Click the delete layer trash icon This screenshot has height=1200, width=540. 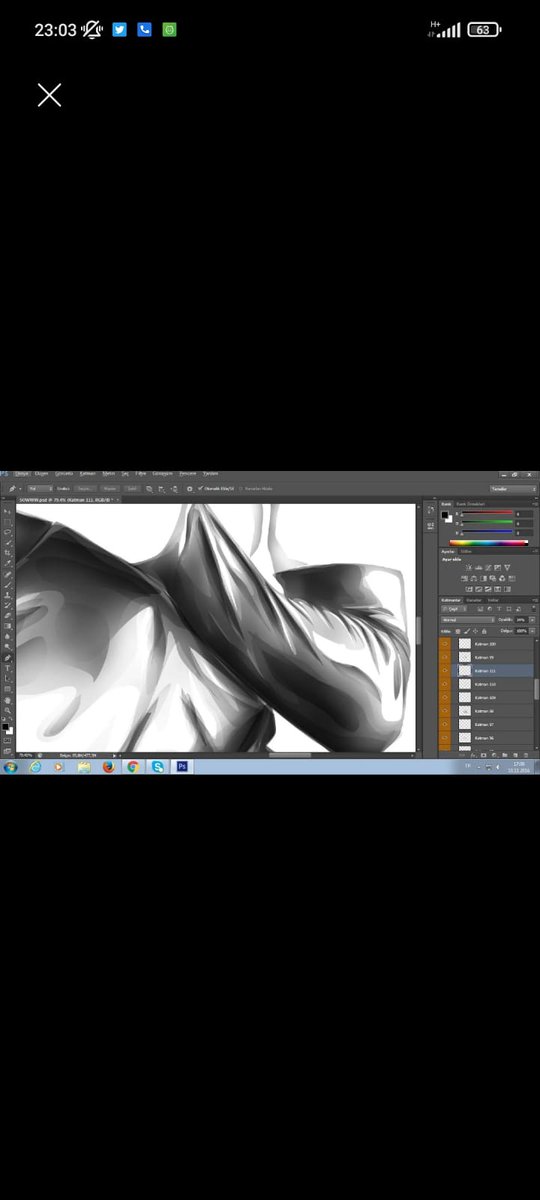526,755
